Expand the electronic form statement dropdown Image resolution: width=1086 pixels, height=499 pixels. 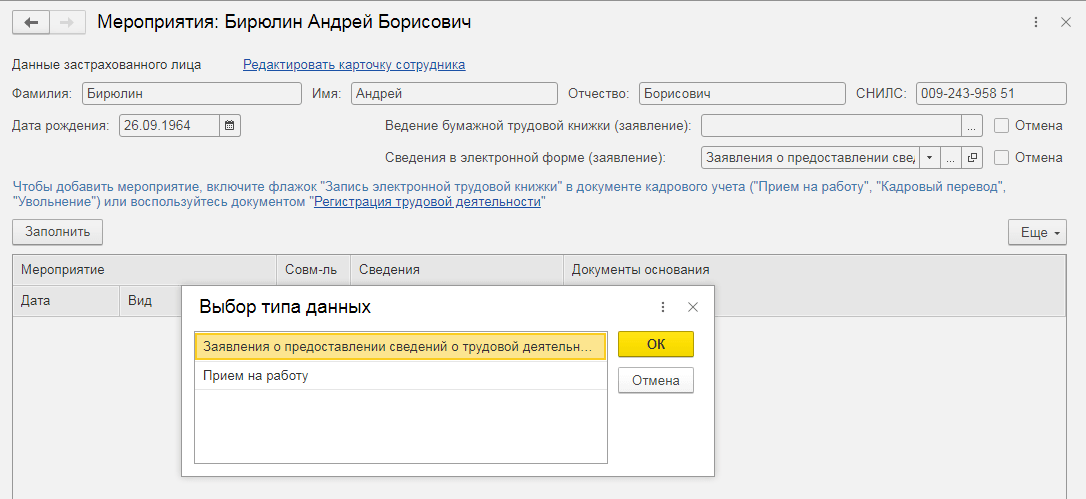click(x=930, y=158)
